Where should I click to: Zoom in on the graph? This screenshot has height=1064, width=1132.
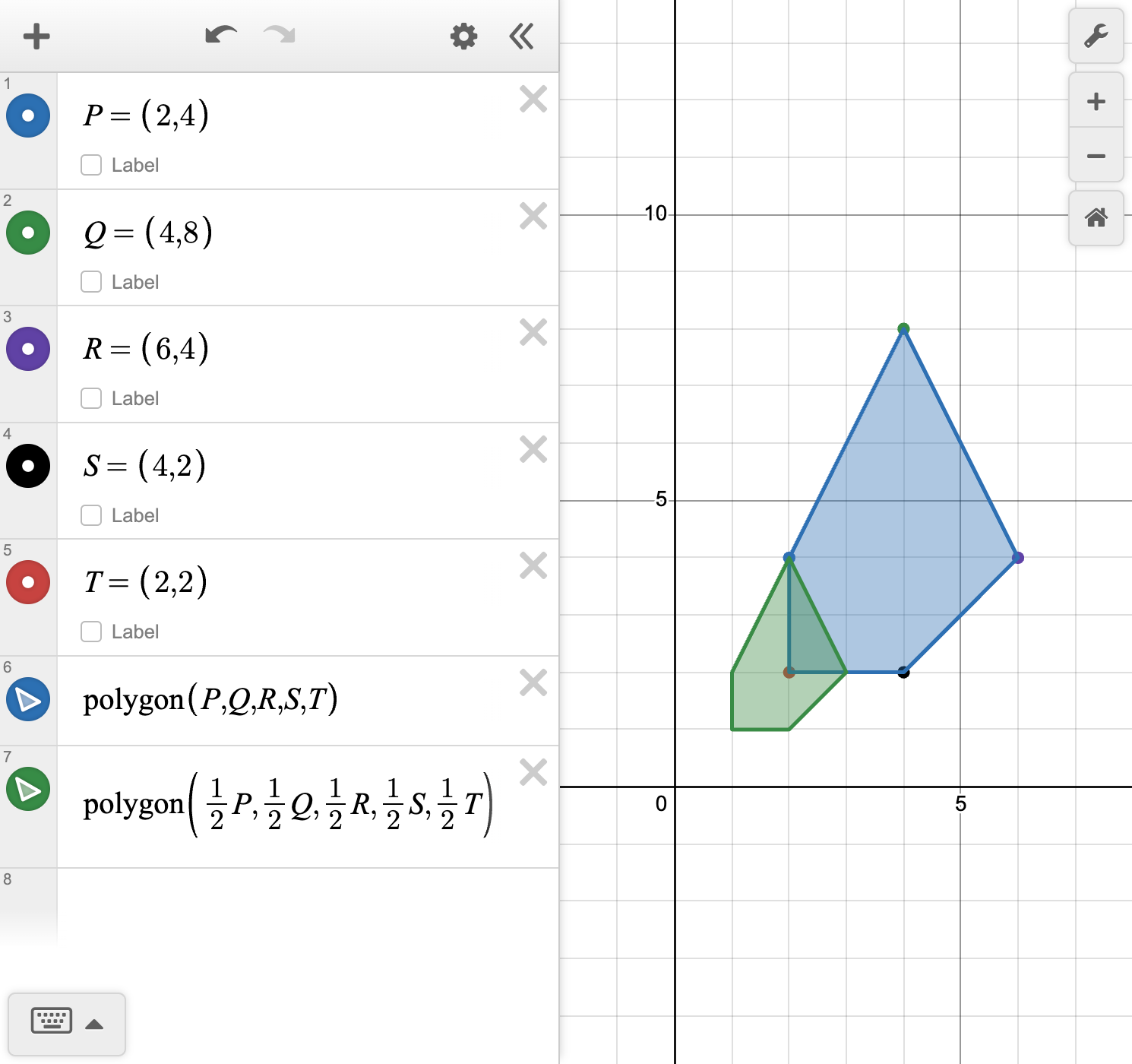point(1096,101)
